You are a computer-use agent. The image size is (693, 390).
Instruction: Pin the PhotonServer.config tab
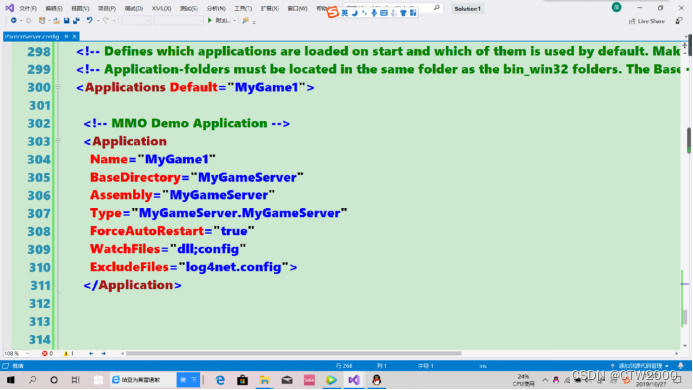(x=66, y=36)
